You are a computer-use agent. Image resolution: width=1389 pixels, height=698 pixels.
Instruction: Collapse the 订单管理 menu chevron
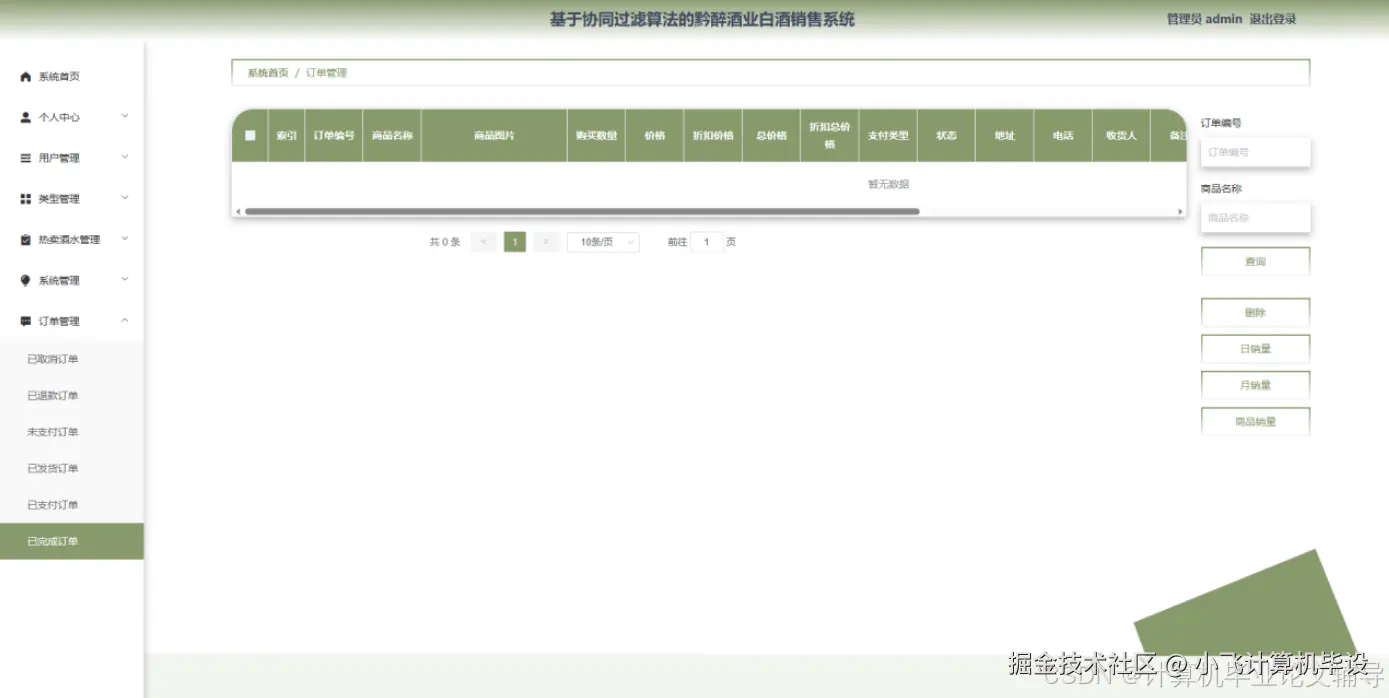125,320
